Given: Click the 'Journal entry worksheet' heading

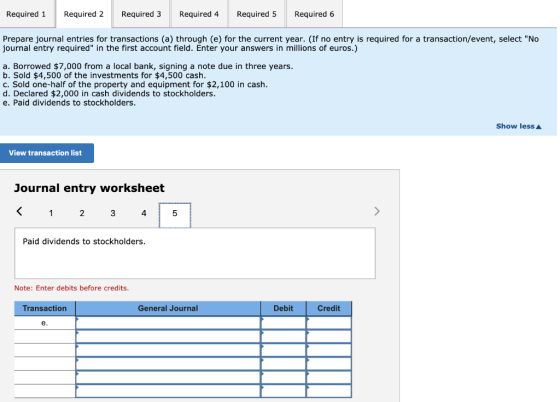Looking at the screenshot, I should click(89, 188).
